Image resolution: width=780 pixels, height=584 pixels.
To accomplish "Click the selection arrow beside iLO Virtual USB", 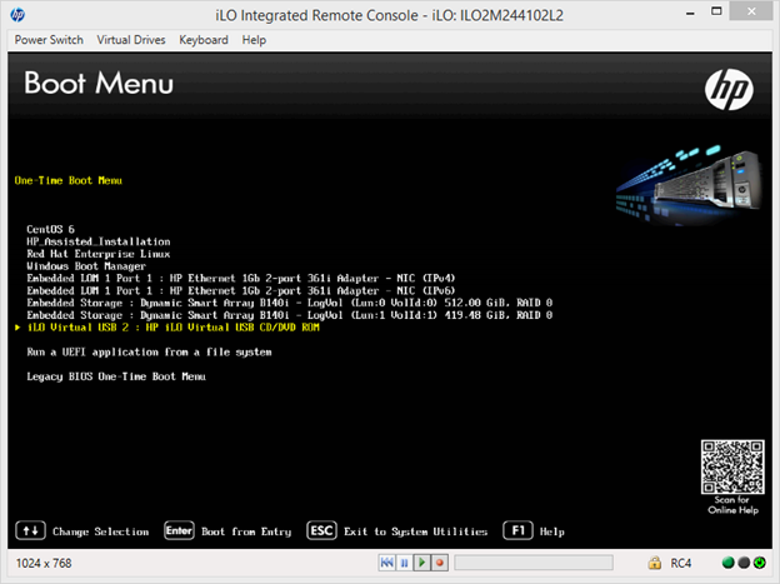I will click(x=18, y=327).
